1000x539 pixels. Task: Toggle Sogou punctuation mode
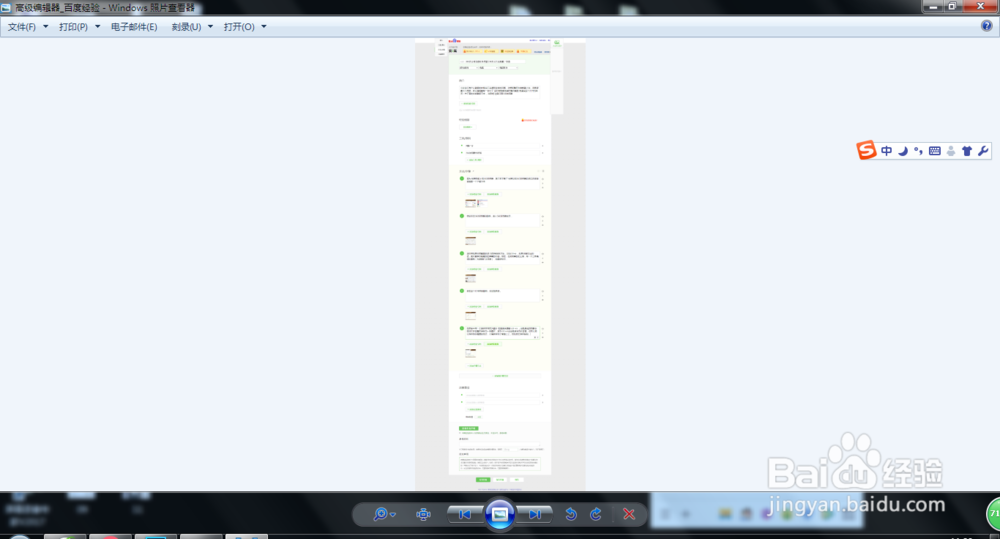coord(918,151)
